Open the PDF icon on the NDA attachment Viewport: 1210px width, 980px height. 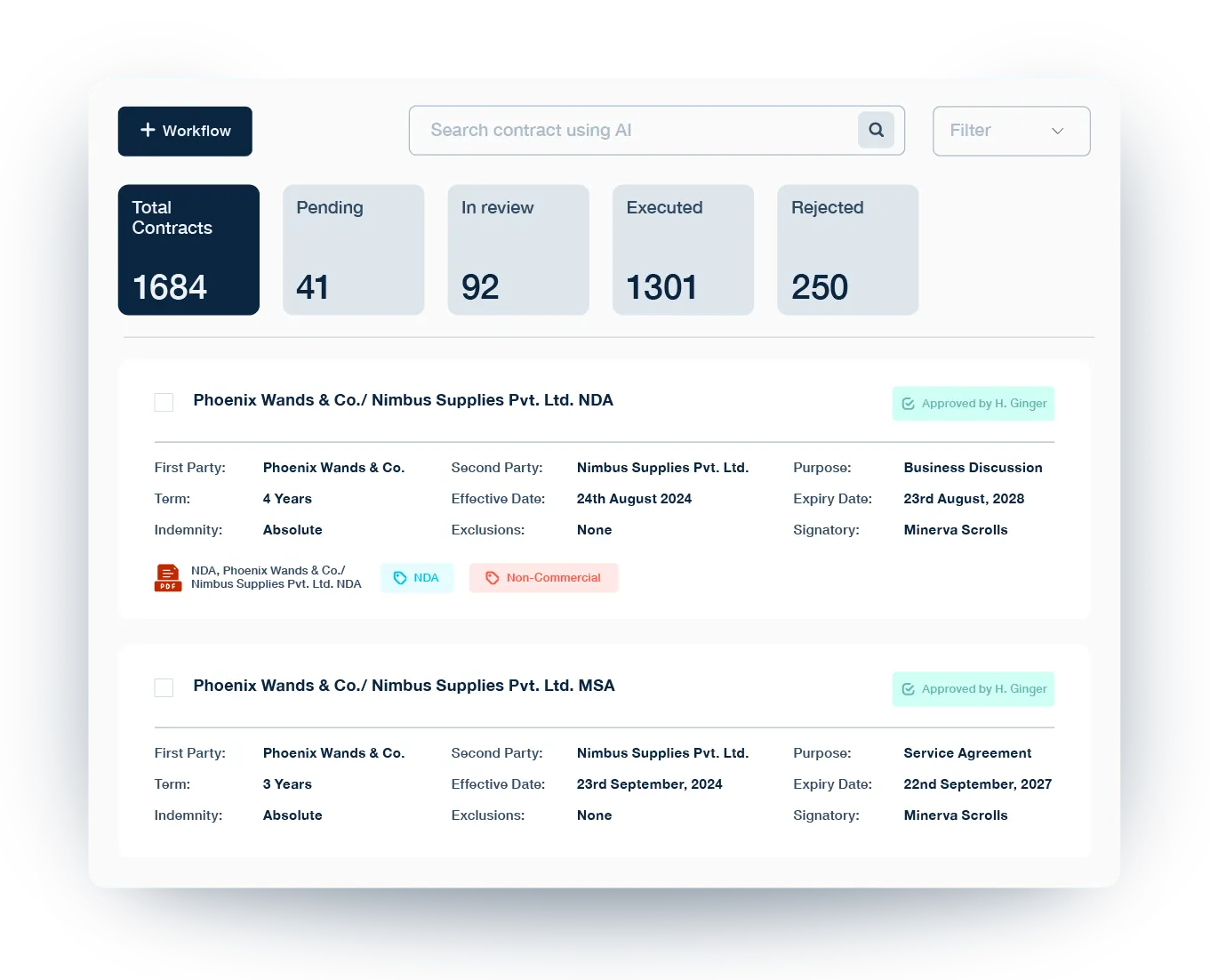[168, 577]
